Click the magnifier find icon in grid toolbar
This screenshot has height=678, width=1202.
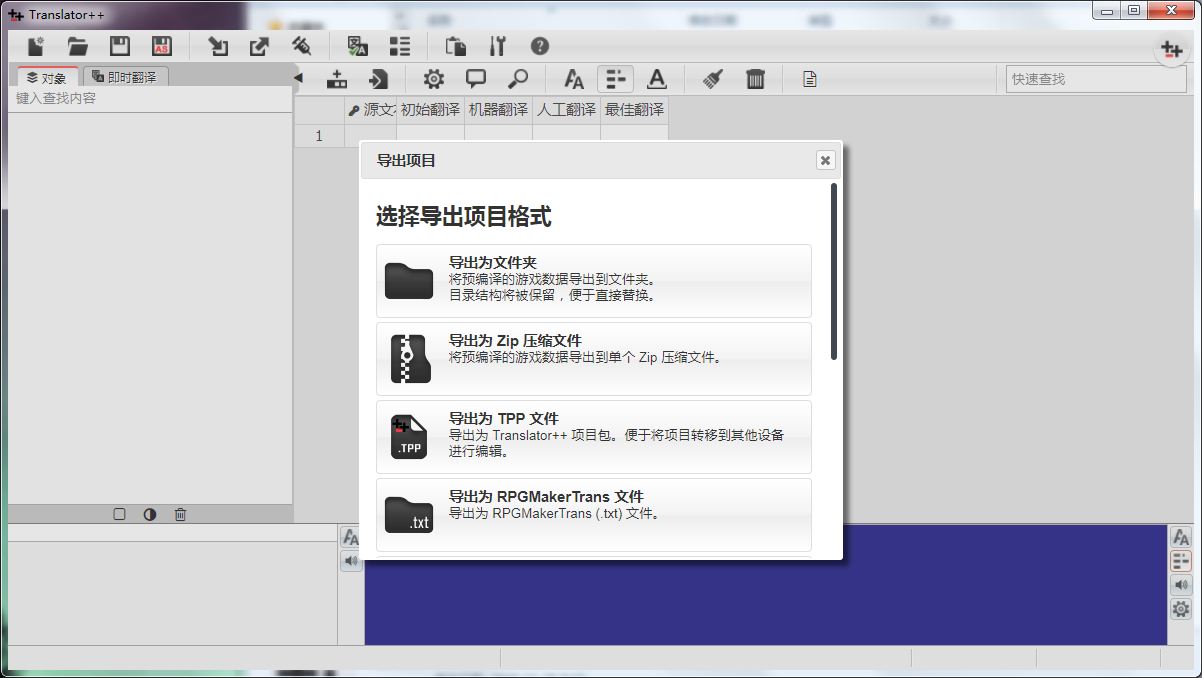pyautogui.click(x=518, y=79)
